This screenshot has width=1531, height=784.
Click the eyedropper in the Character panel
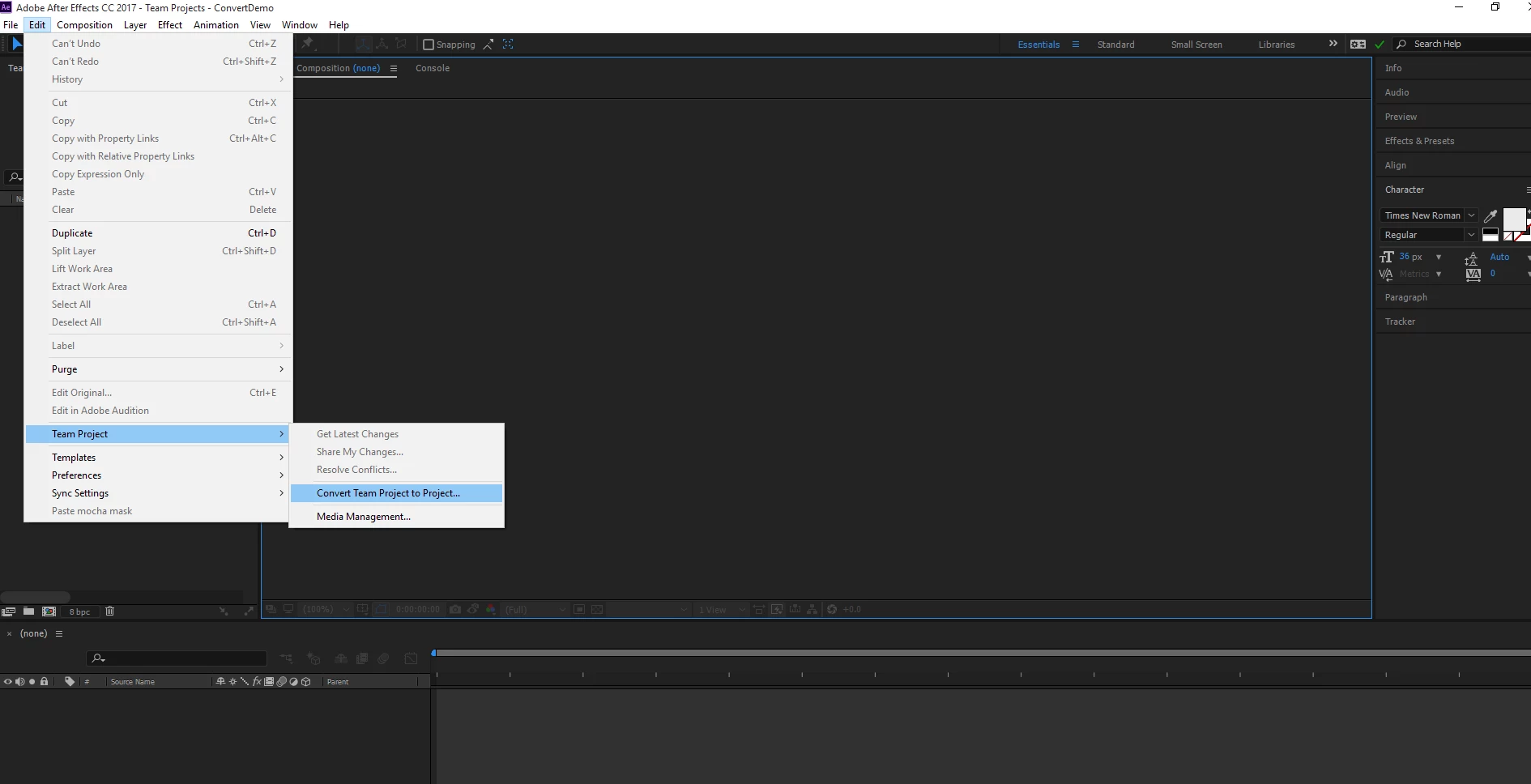pyautogui.click(x=1490, y=215)
